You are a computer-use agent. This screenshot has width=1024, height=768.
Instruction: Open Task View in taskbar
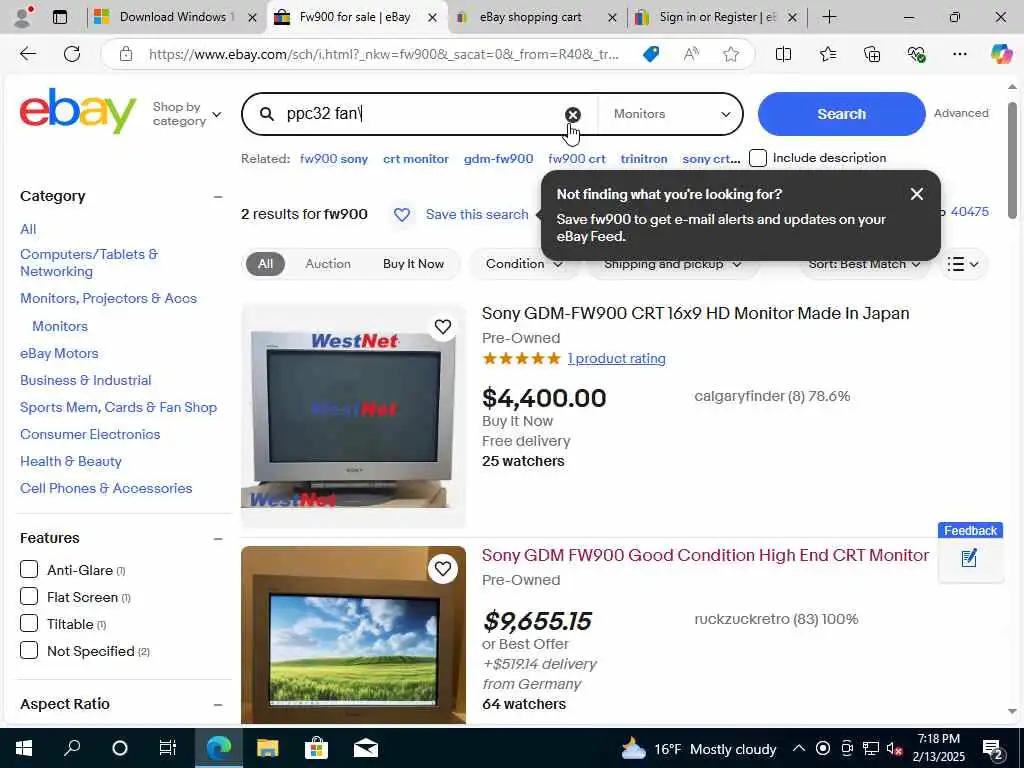[x=168, y=748]
